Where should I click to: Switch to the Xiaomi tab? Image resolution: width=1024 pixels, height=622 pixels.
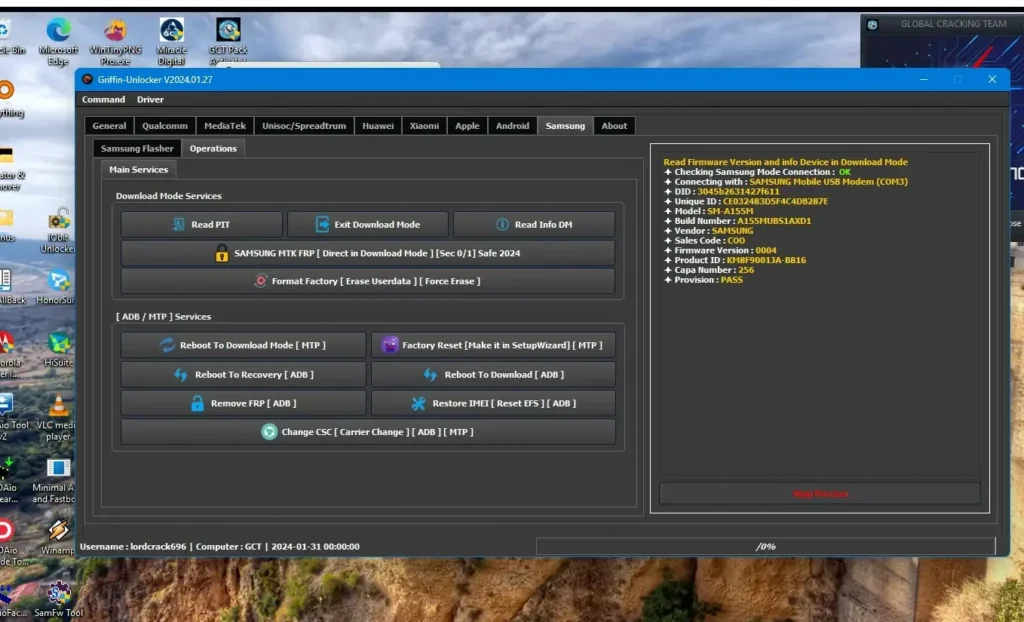[x=424, y=126]
